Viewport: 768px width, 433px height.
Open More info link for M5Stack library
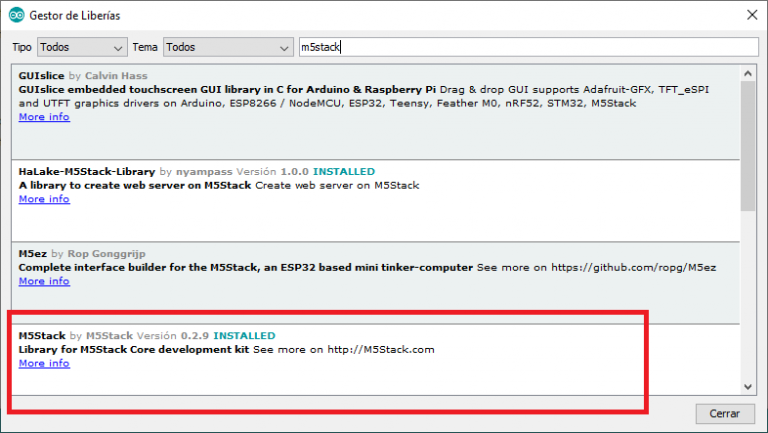pyautogui.click(x=44, y=363)
